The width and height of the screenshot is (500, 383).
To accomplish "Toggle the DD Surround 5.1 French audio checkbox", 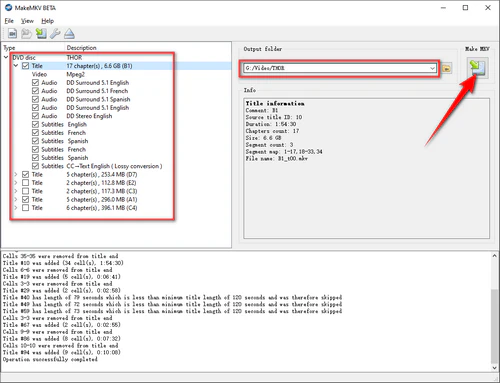I will [x=36, y=91].
